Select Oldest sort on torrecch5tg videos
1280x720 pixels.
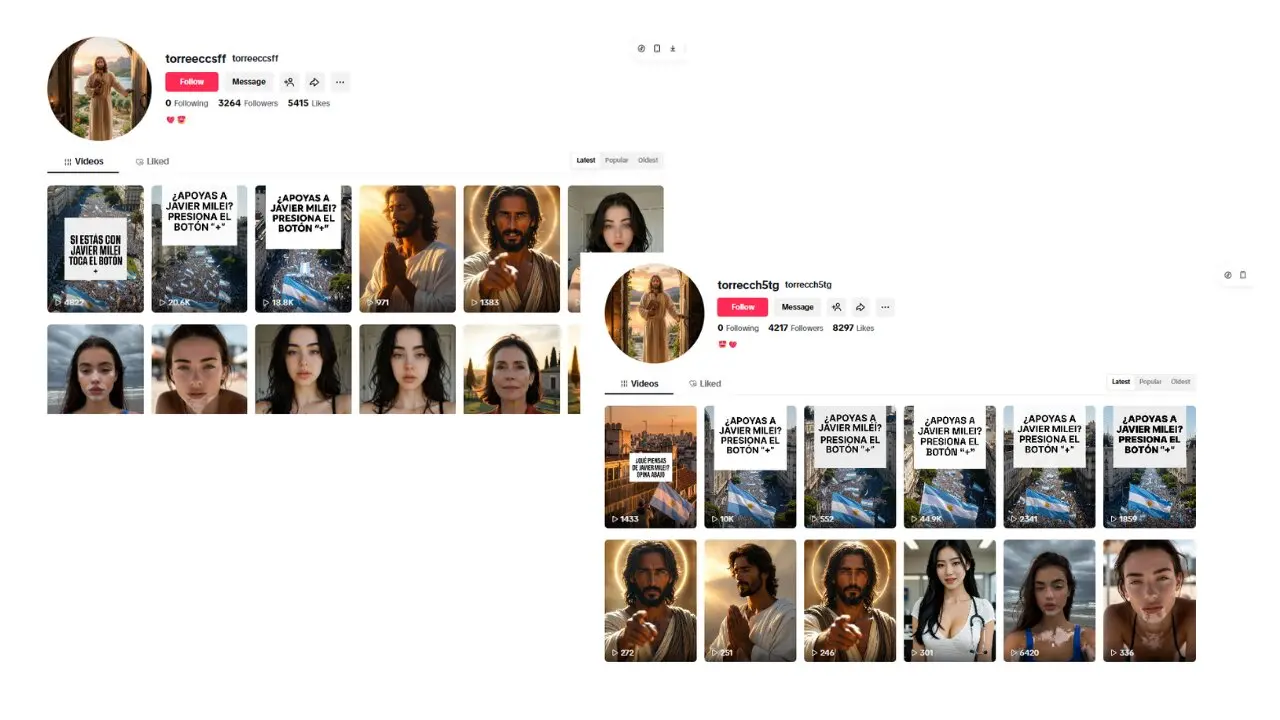pyautogui.click(x=1181, y=382)
